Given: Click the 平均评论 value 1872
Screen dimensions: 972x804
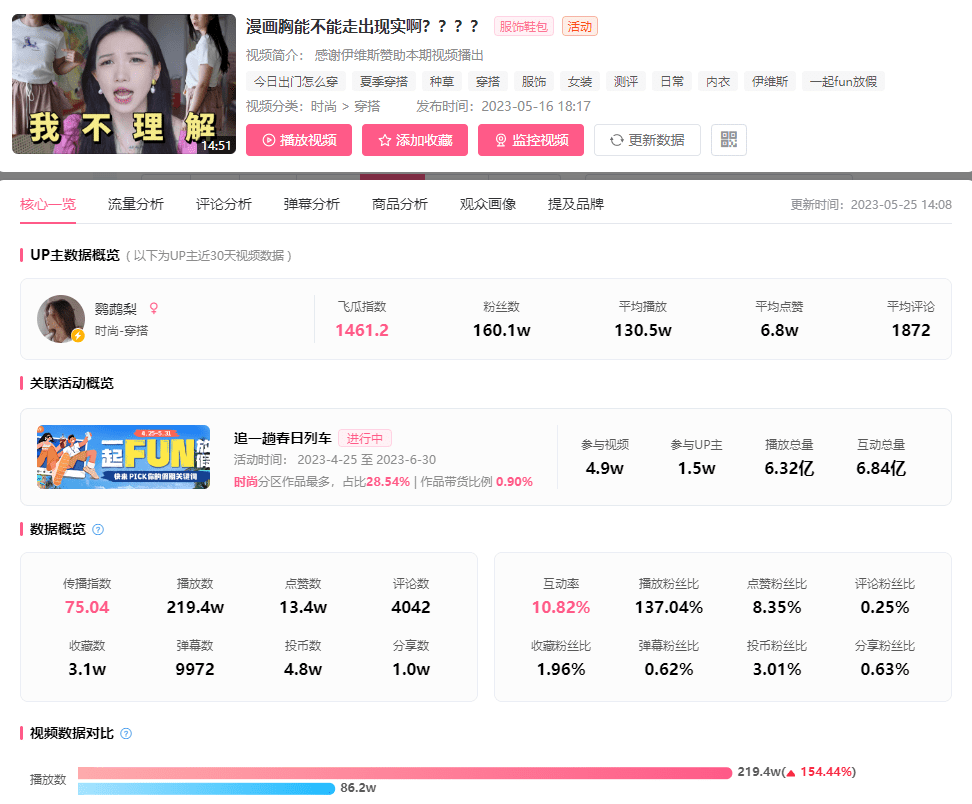Looking at the screenshot, I should coord(911,330).
